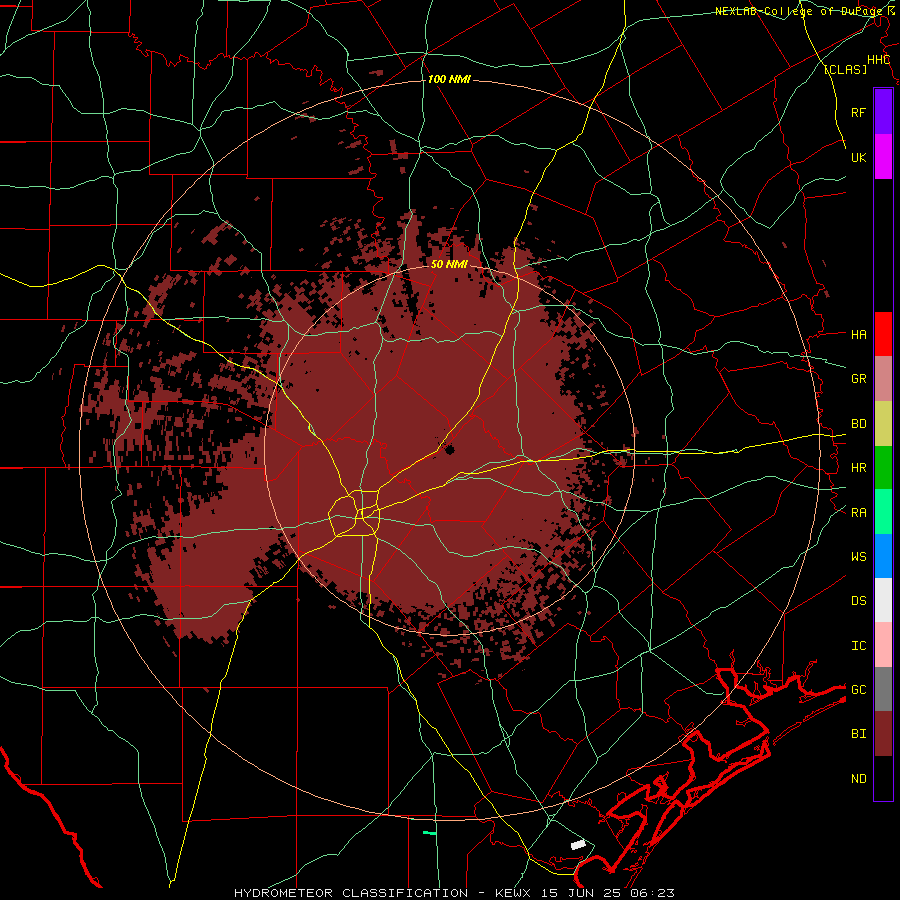The width and height of the screenshot is (900, 900).
Task: Click the "GR" legend label text
Action: pos(858,379)
